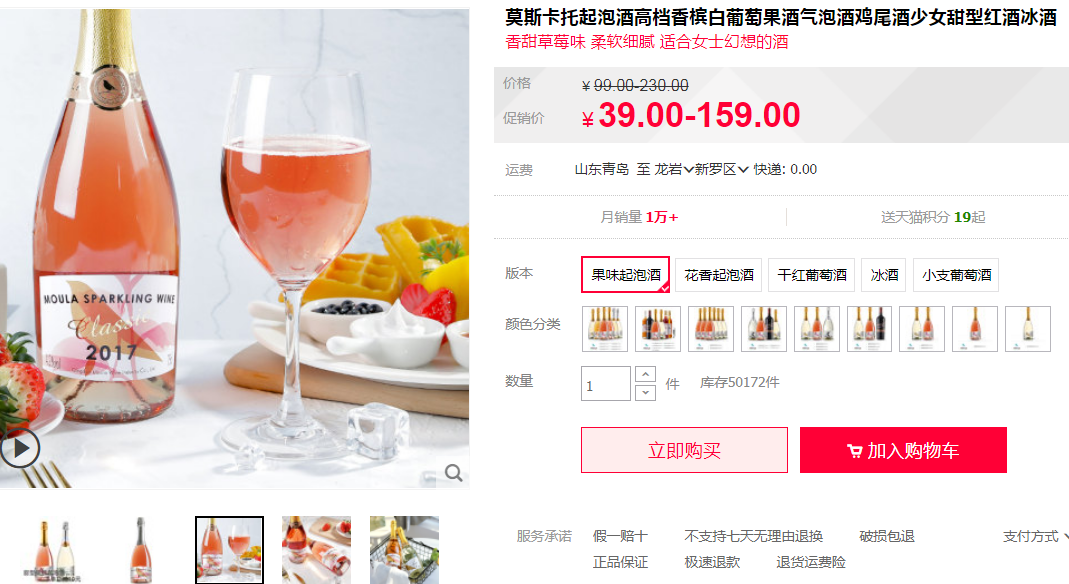Click the magnifier zoom icon on product image

tap(453, 472)
